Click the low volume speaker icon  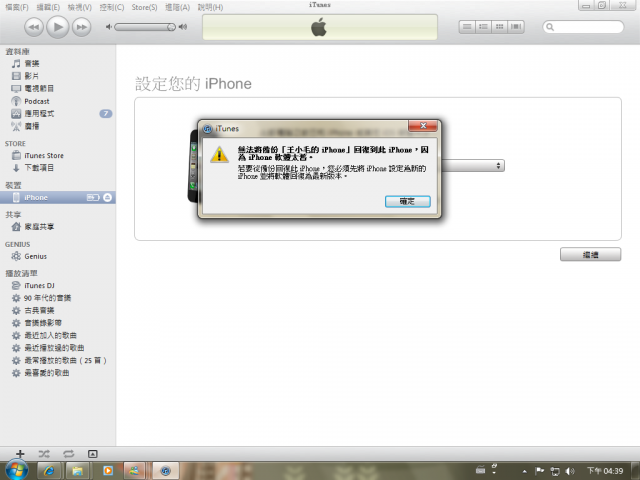(x=109, y=27)
